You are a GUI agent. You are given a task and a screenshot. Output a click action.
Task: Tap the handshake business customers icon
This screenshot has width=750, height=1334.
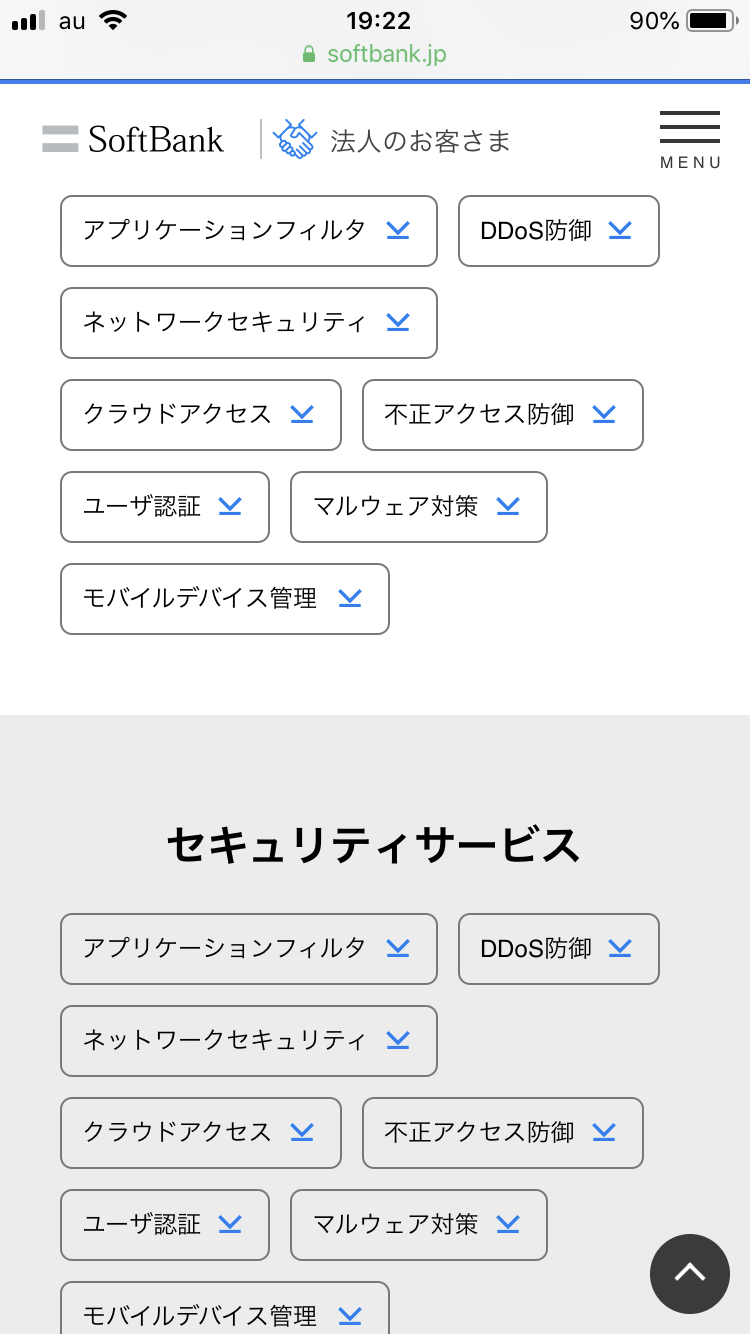pos(294,139)
